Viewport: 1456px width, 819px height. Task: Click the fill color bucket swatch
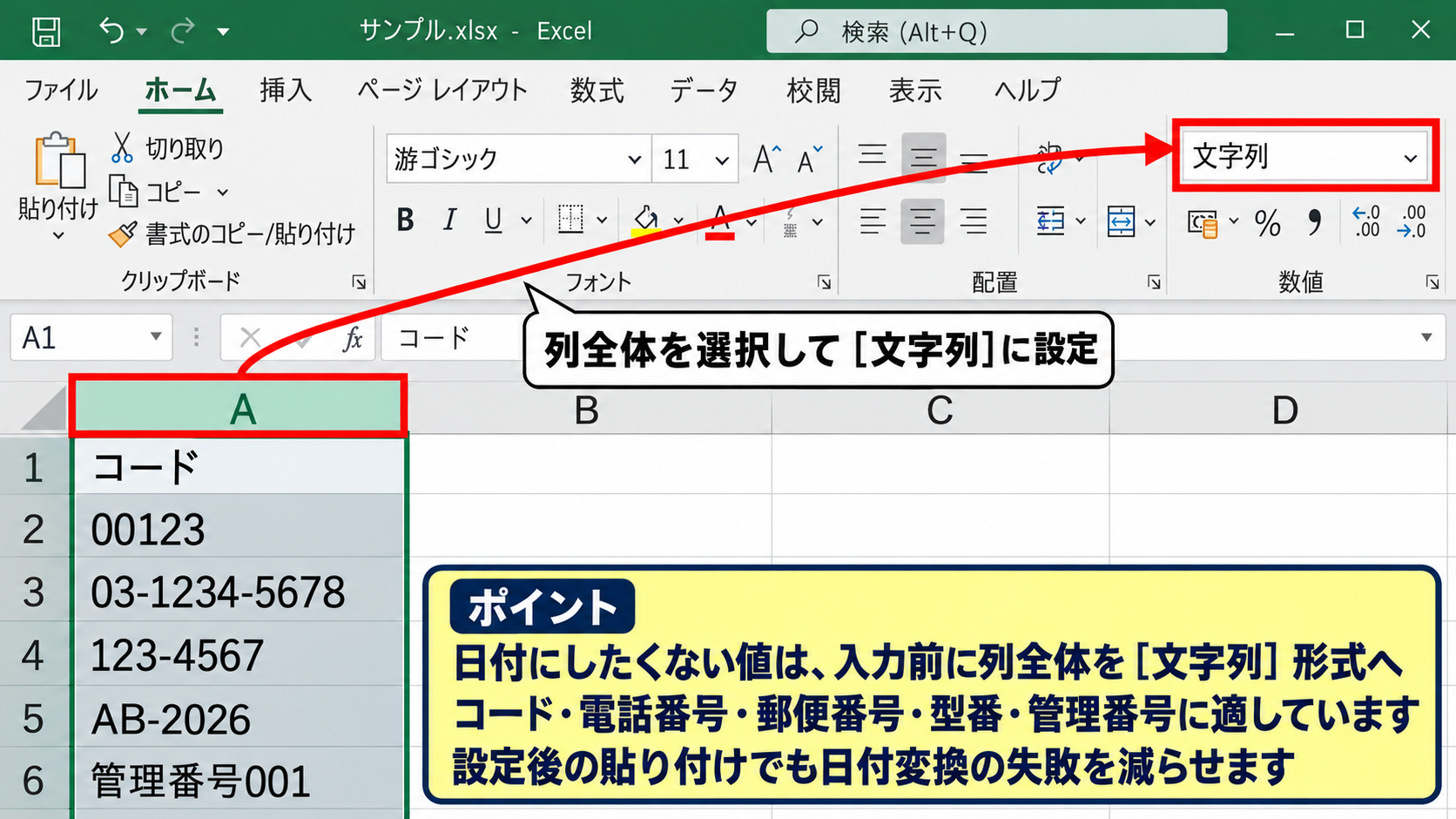point(645,220)
